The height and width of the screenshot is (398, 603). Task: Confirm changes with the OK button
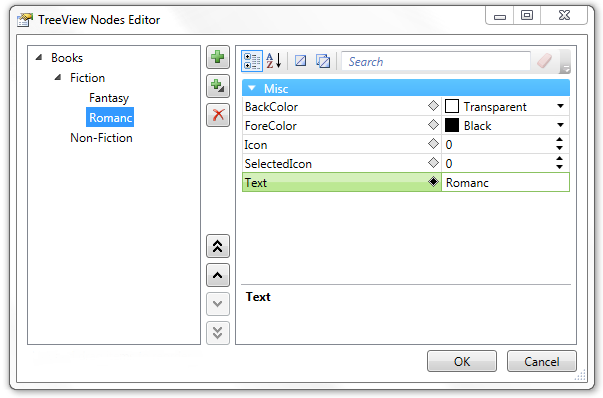click(x=462, y=361)
